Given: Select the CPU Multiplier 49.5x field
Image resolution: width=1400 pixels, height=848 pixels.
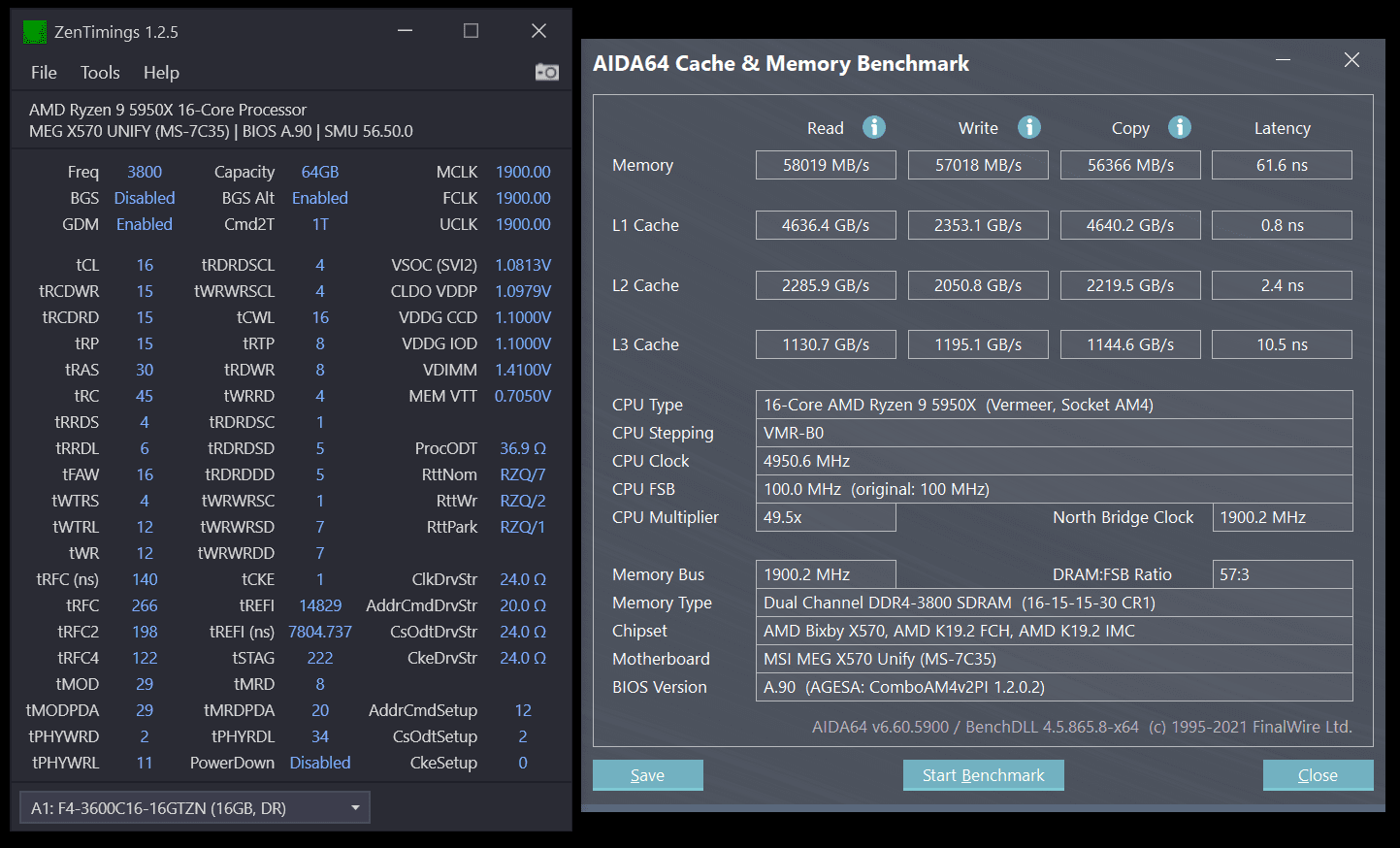Looking at the screenshot, I should pyautogui.click(x=826, y=517).
